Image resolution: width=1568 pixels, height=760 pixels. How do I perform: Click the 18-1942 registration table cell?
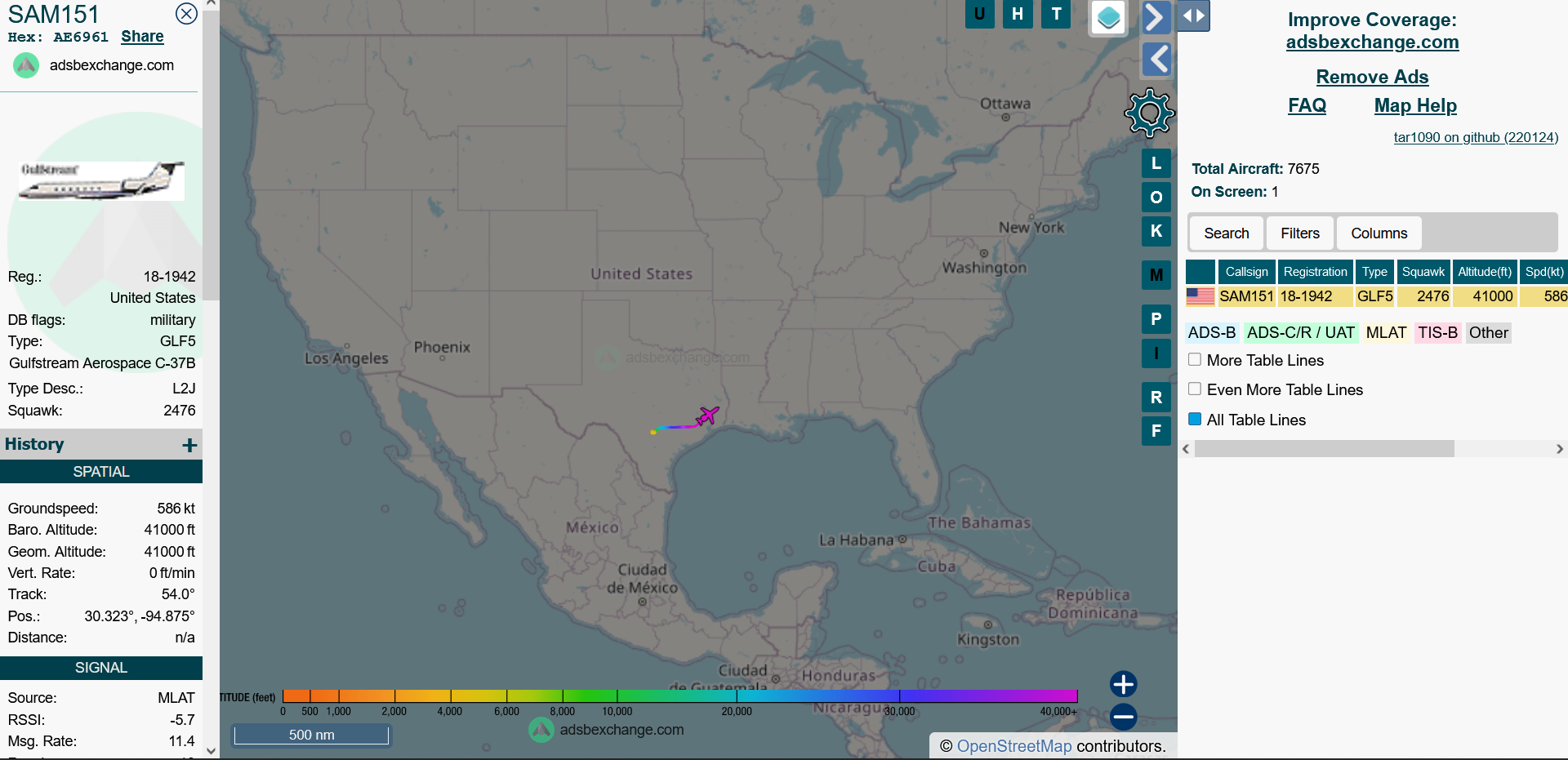pos(1315,296)
